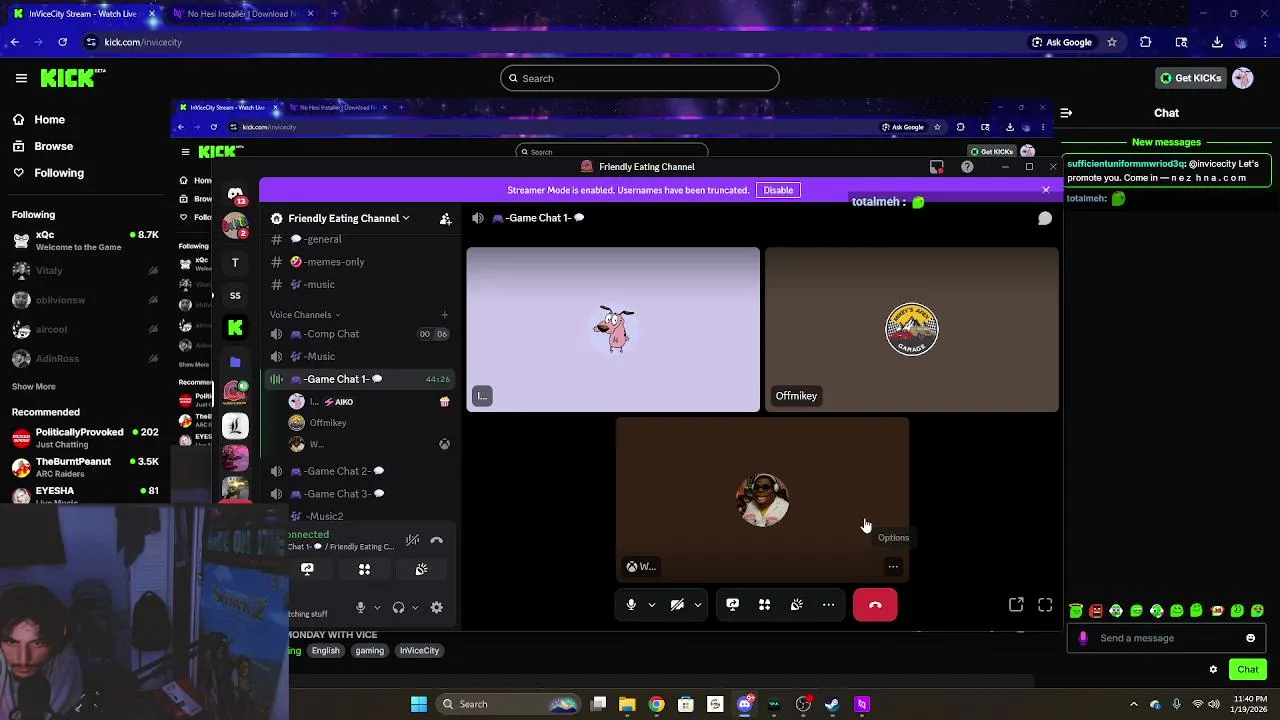The height and width of the screenshot is (720, 1280).
Task: Open Discord help question mark icon
Action: click(x=967, y=167)
